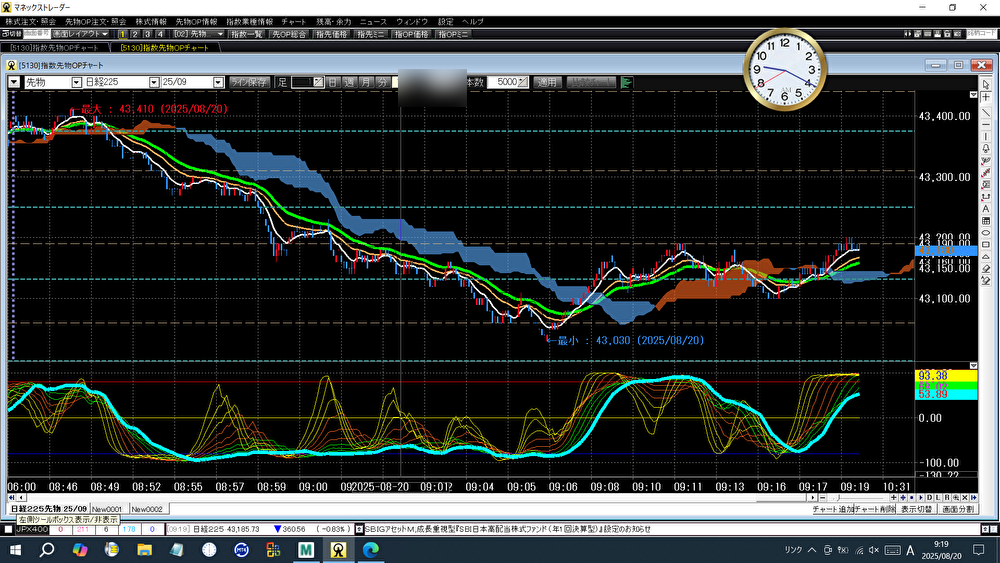Image resolution: width=1000 pixels, height=563 pixels.
Task: Open Monex Trader yellow icon in taskbar
Action: [x=338, y=549]
